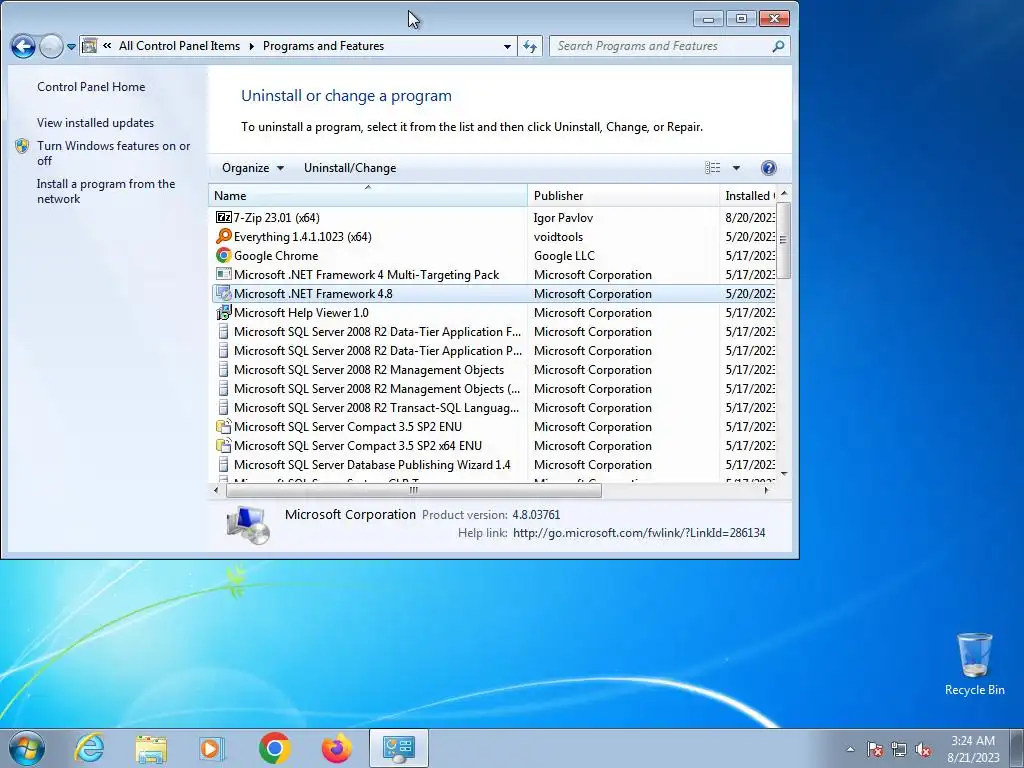Launch Firefox from the taskbar
Screen dimensions: 1024x768
coord(336,748)
